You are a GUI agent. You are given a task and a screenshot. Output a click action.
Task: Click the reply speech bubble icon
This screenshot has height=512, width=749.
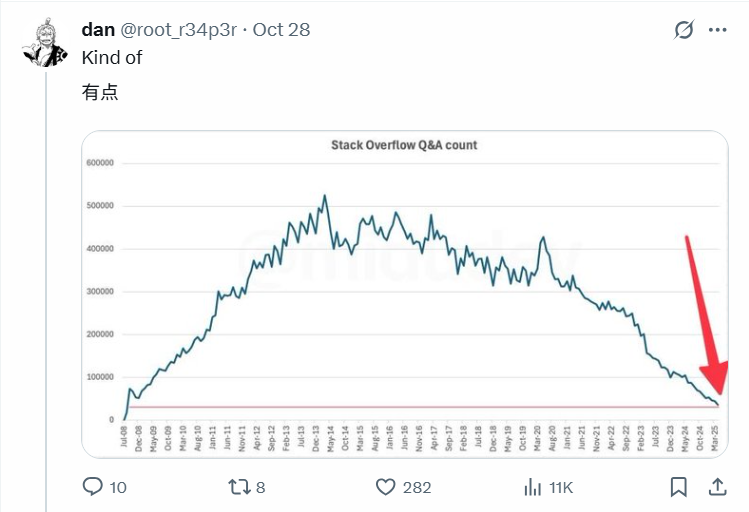click(x=92, y=487)
